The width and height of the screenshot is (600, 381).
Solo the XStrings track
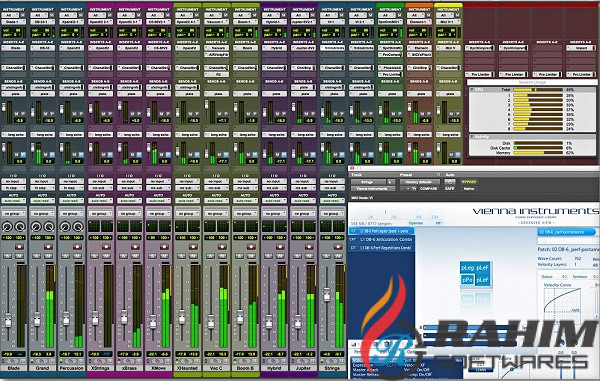point(94,256)
